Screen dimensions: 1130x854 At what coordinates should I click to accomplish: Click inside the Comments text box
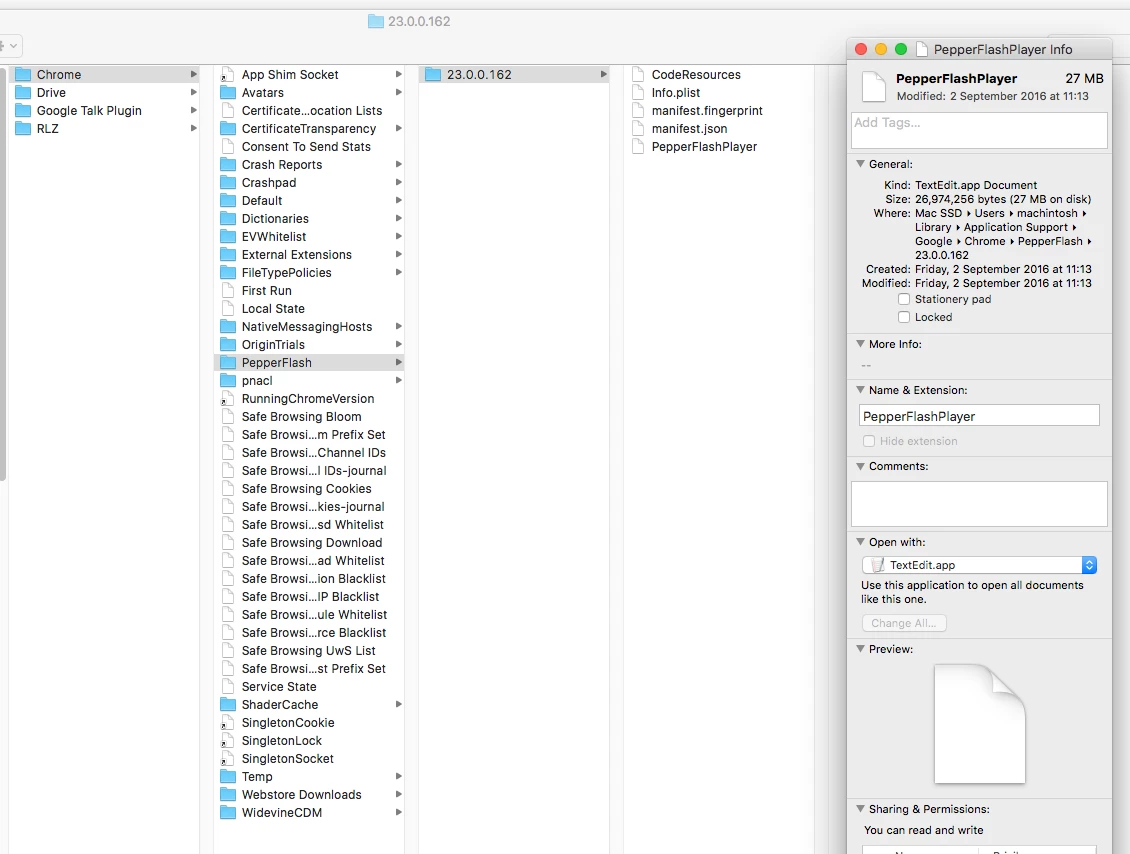(x=979, y=504)
